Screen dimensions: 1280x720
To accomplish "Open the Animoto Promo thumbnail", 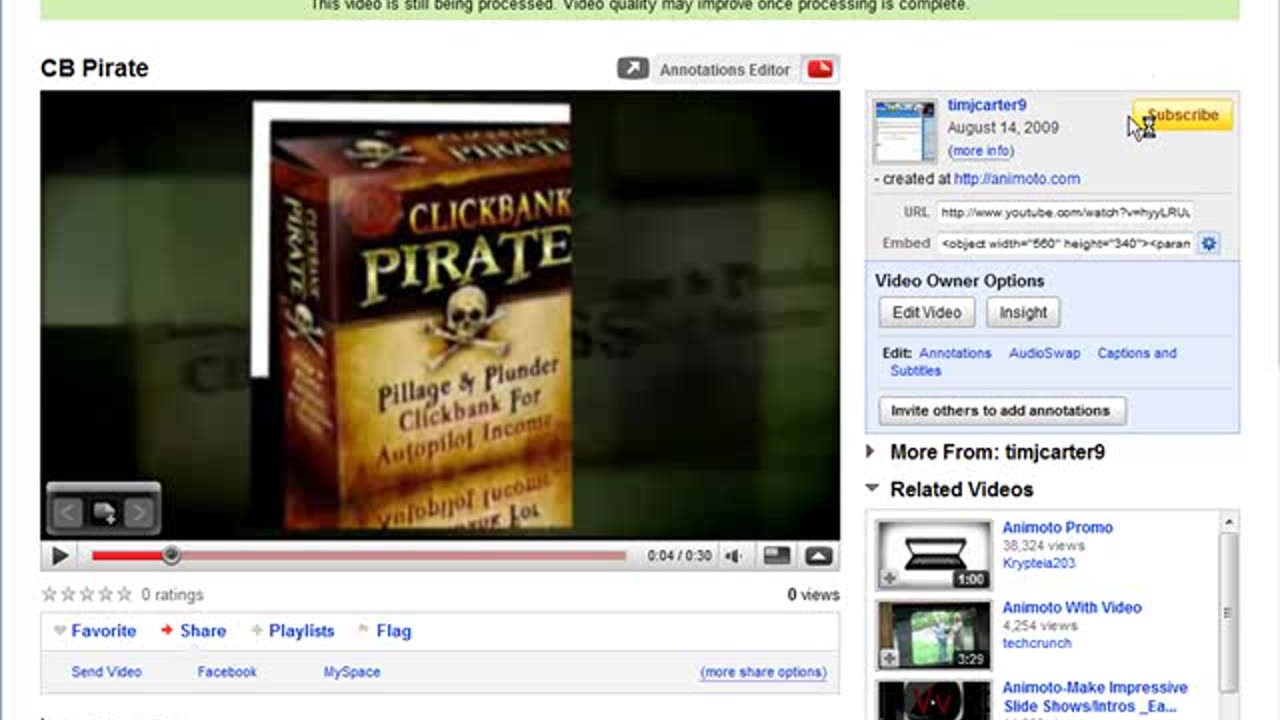I will tap(934, 554).
